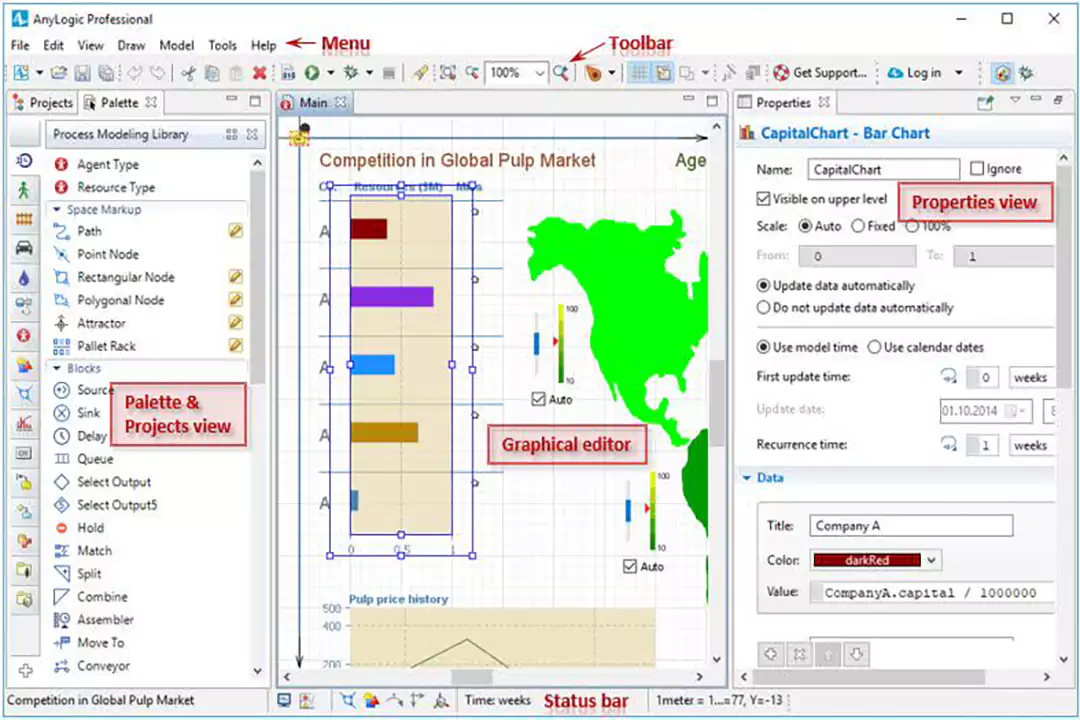Viewport: 1080px width, 720px height.
Task: Open the zoom percentage dropdown
Action: coord(539,72)
